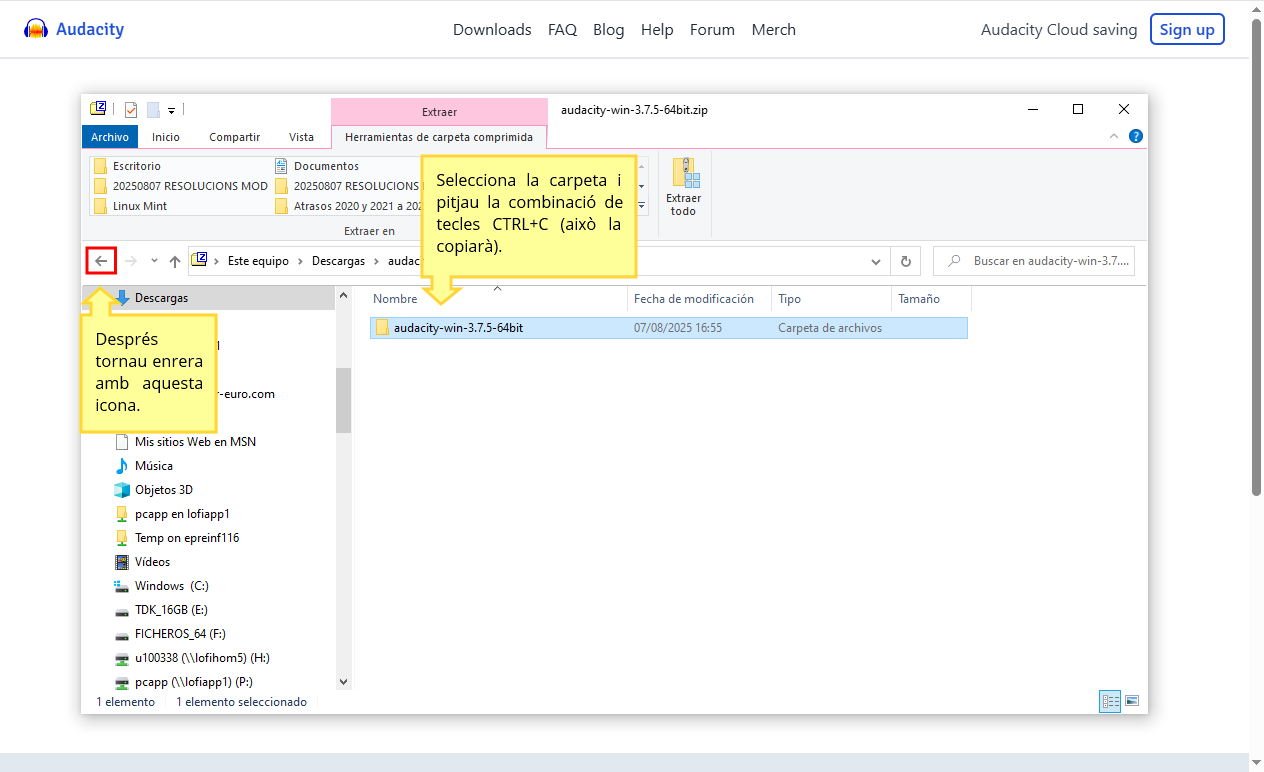
Task: Click the u100338 network drive icon
Action: pos(122,658)
